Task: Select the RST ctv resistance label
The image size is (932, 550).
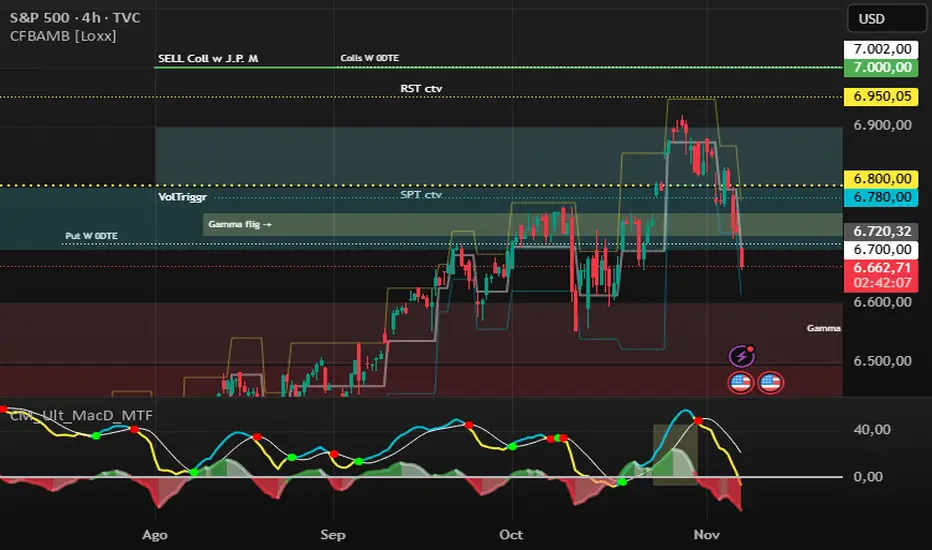Action: click(x=421, y=89)
